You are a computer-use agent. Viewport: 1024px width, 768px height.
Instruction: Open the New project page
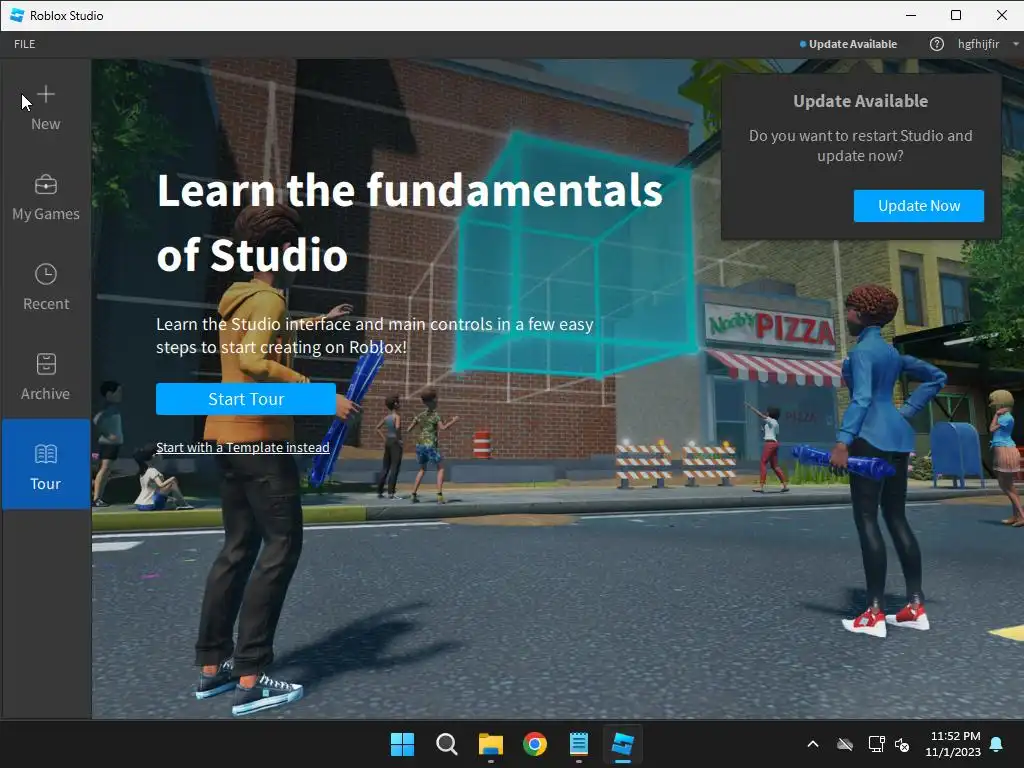click(x=46, y=108)
